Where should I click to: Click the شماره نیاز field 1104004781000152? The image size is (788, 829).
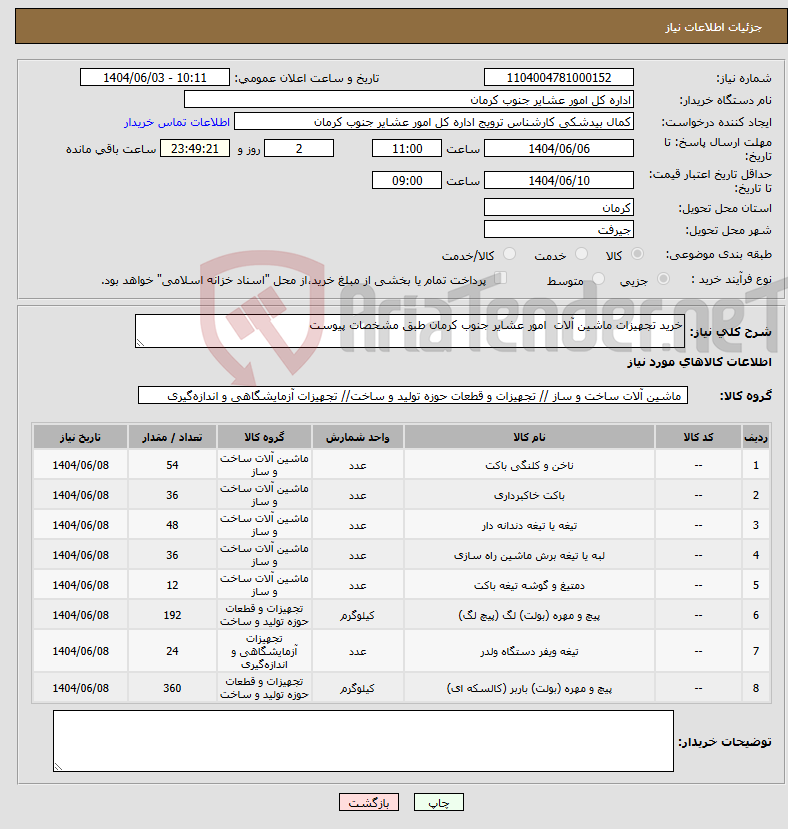click(558, 77)
